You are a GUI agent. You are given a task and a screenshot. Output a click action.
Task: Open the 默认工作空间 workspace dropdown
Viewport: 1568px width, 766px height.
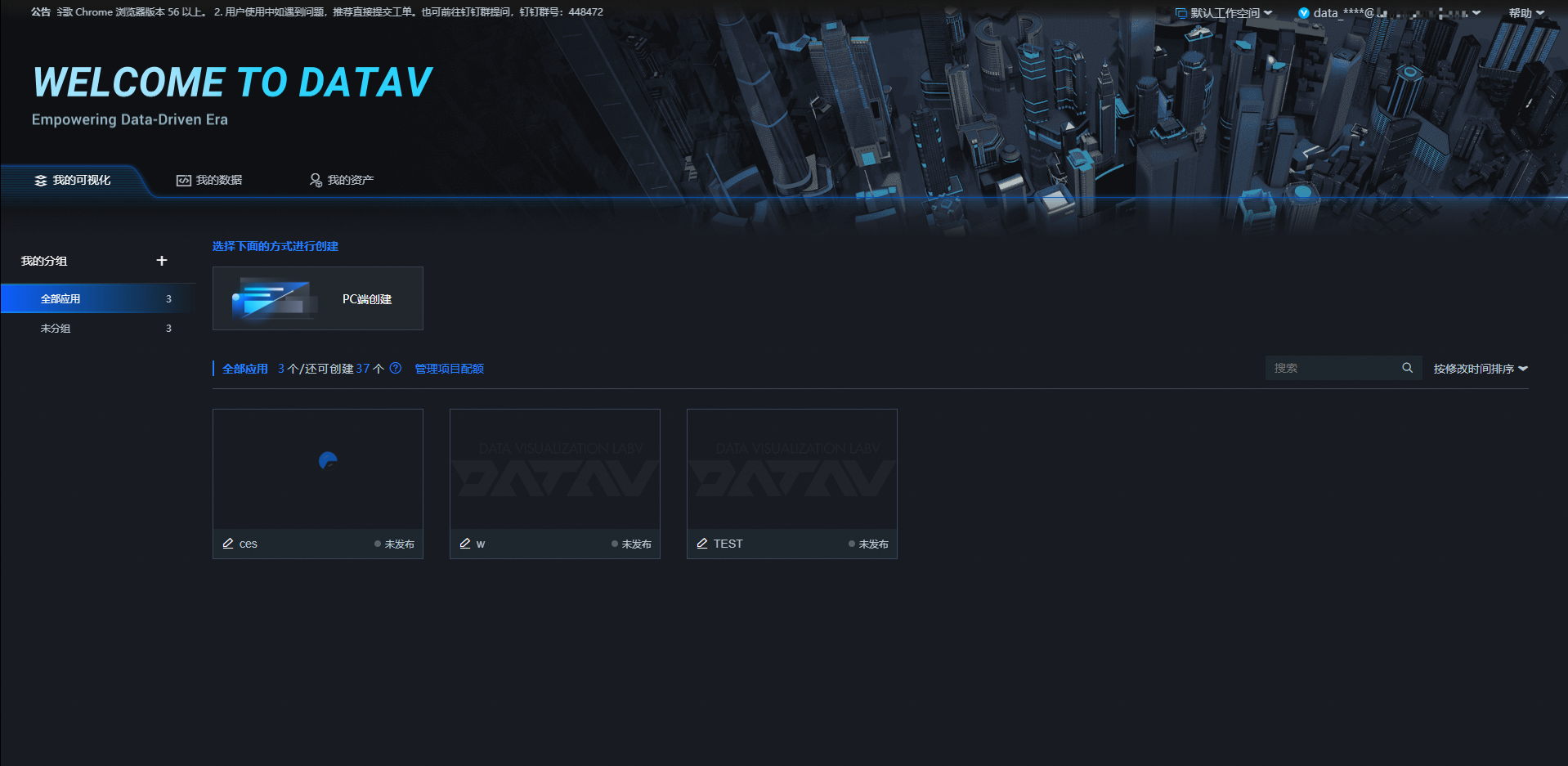1224,13
